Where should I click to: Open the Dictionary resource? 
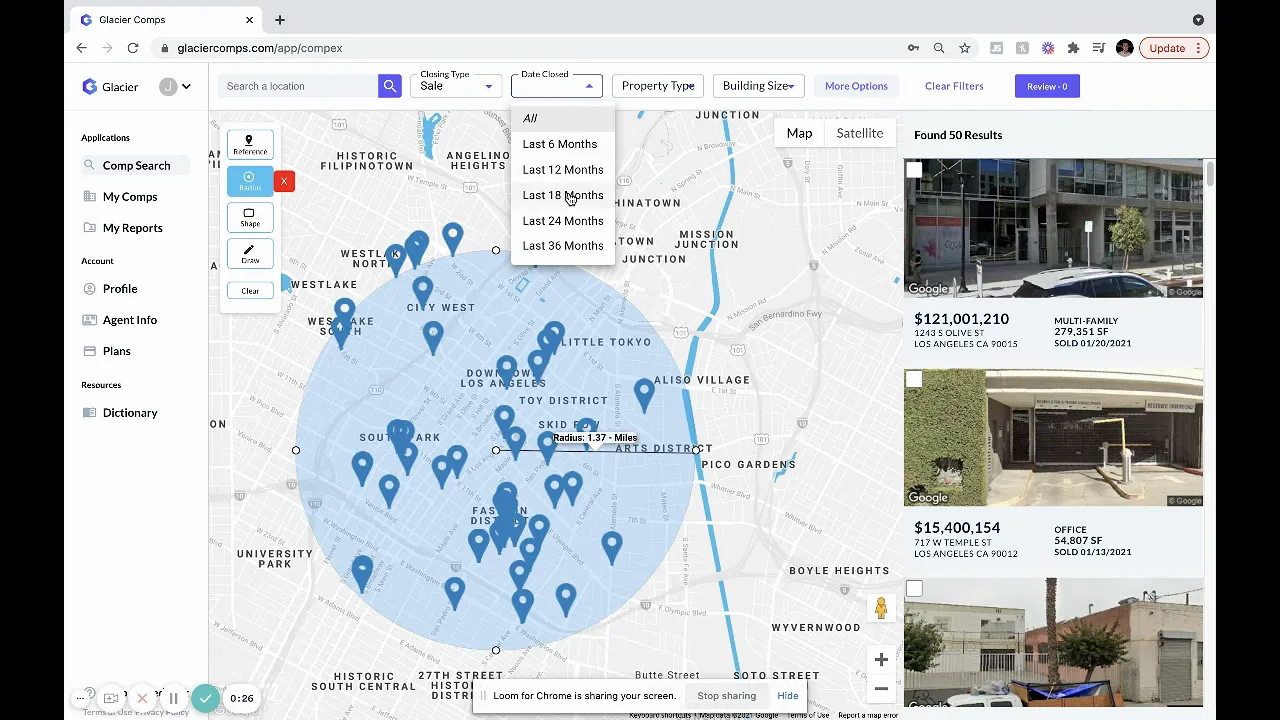point(130,413)
